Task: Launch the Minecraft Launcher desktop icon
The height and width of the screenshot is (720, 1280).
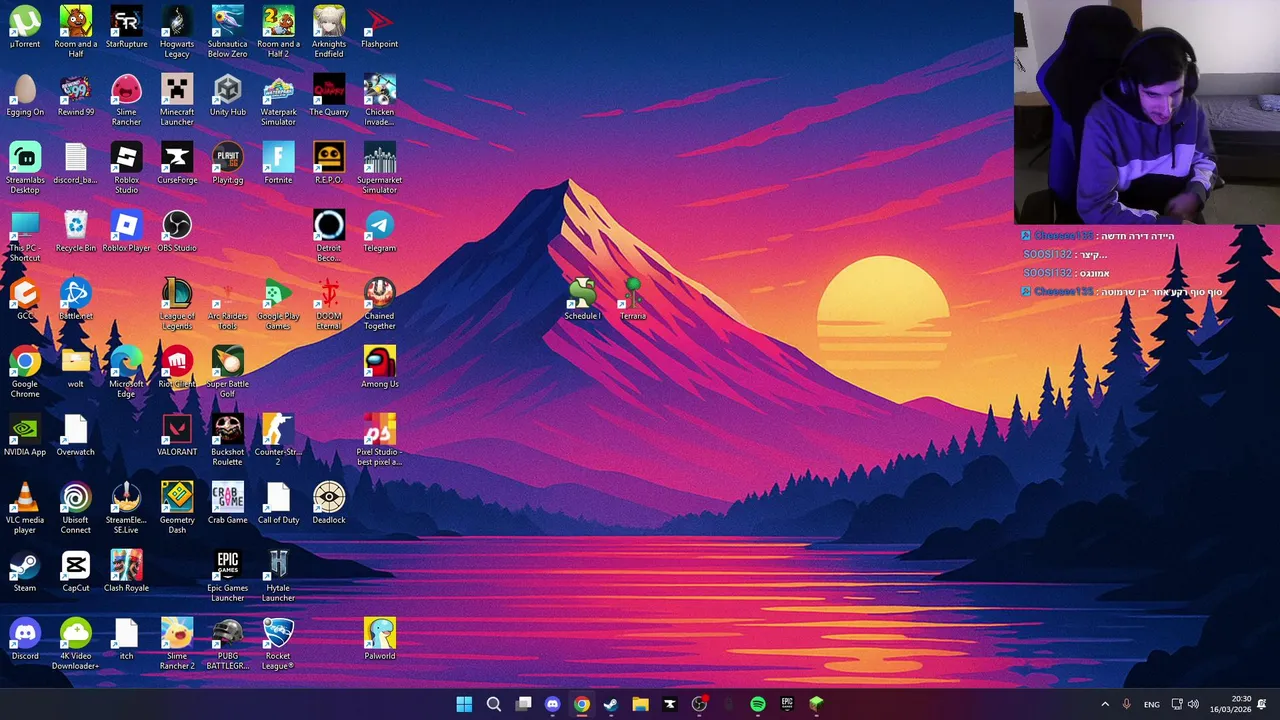Action: pos(177,100)
